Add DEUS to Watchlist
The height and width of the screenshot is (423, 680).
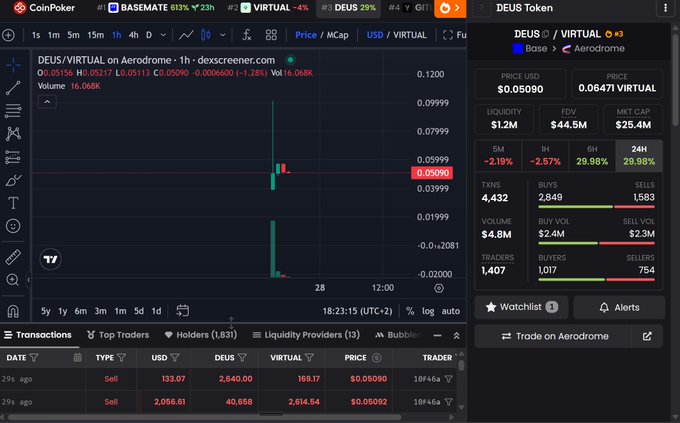[x=522, y=307]
